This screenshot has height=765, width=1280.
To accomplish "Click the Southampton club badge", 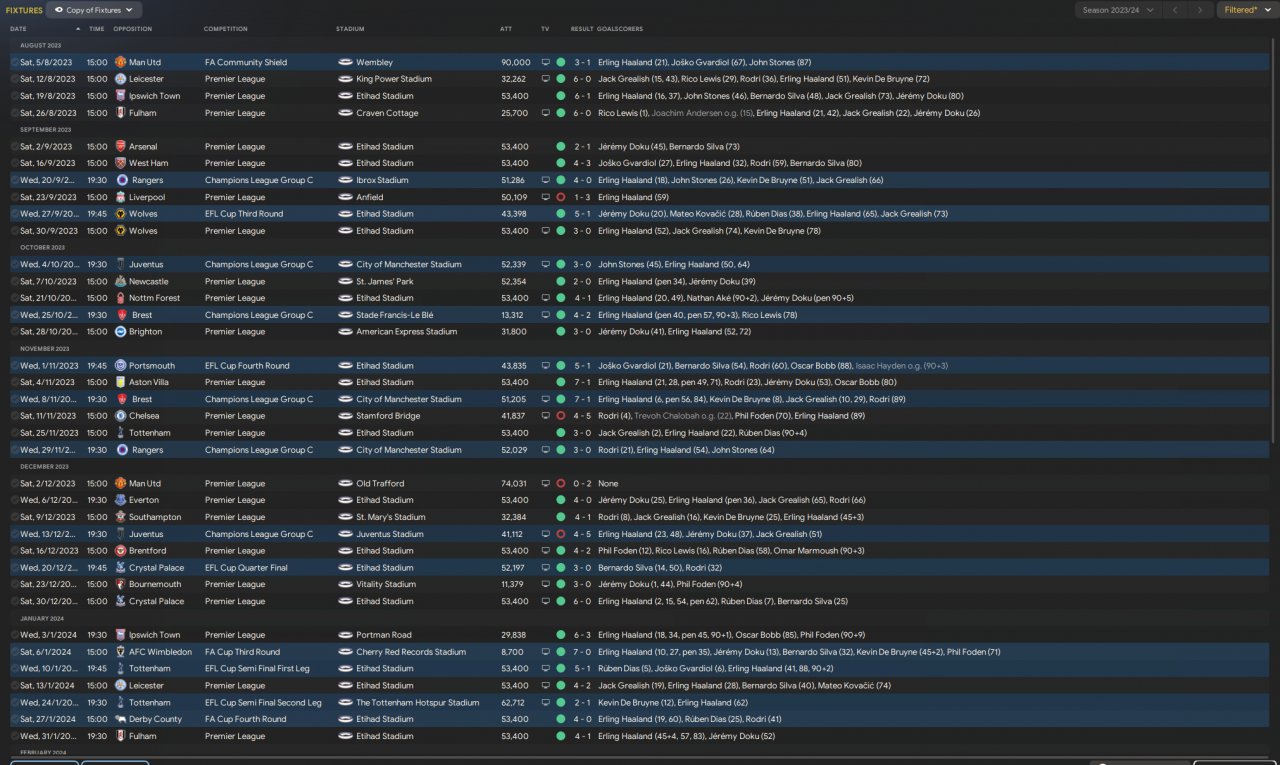I will [120, 517].
